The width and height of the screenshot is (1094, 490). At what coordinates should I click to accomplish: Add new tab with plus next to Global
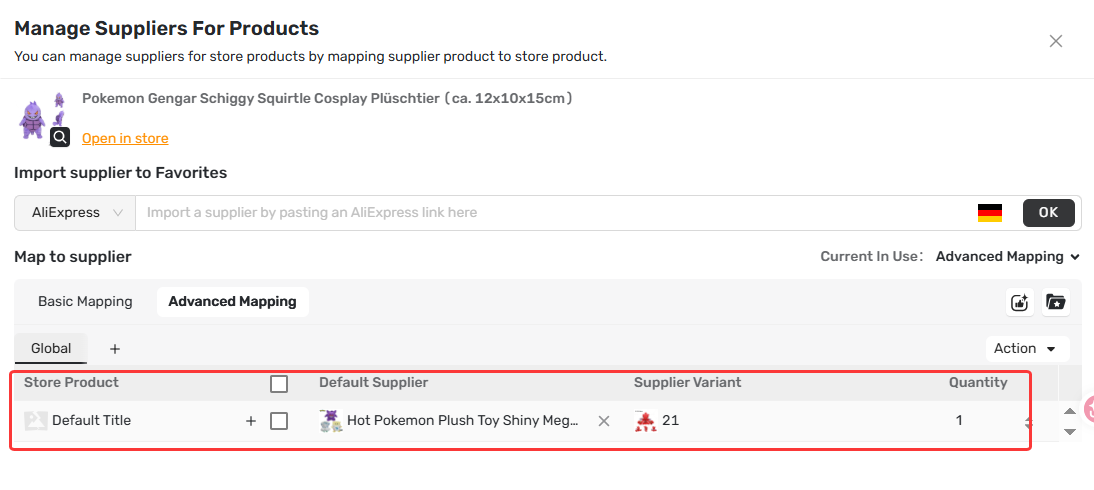click(x=115, y=348)
